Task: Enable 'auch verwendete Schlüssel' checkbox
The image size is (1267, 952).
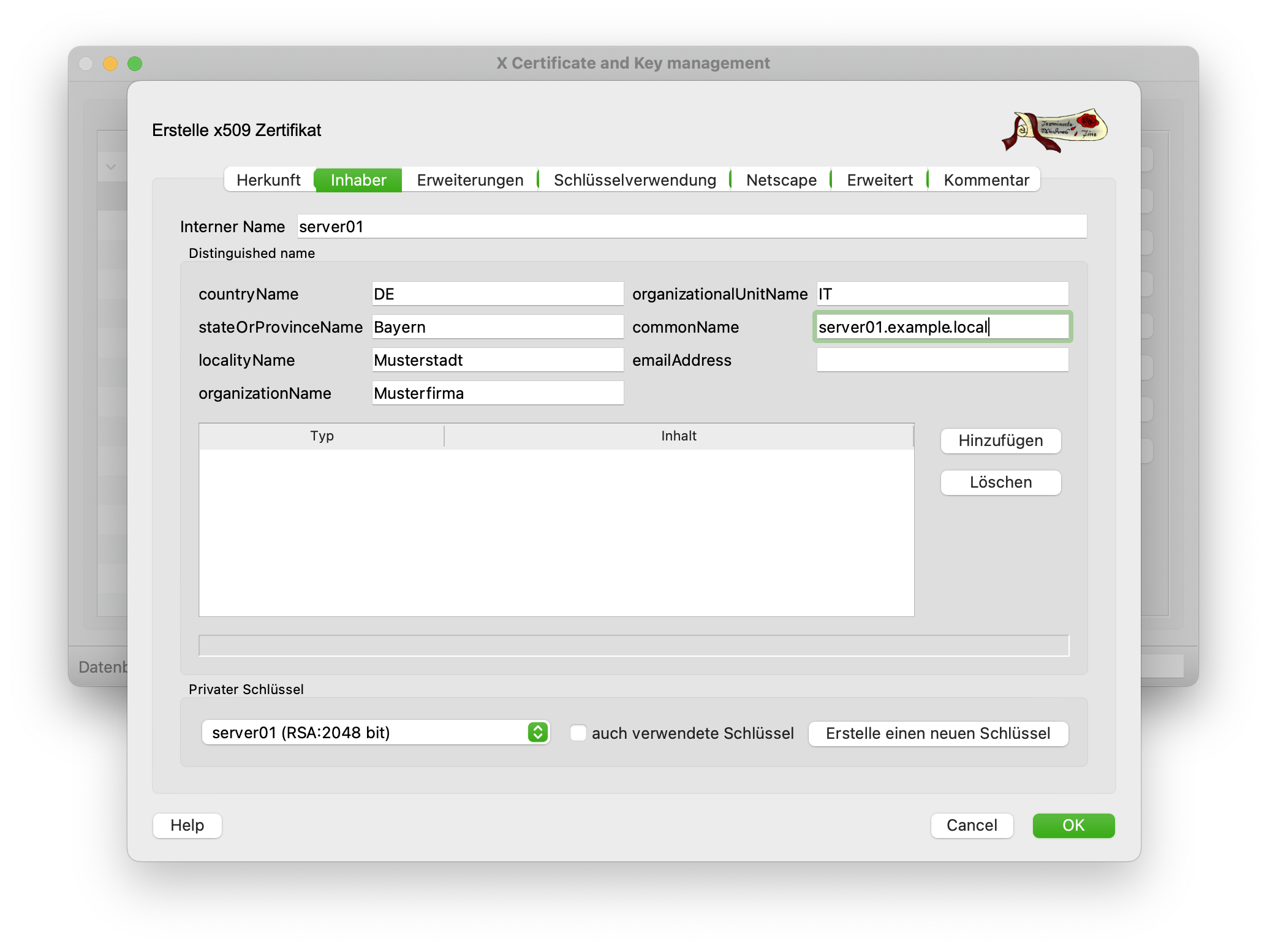Action: 578,733
